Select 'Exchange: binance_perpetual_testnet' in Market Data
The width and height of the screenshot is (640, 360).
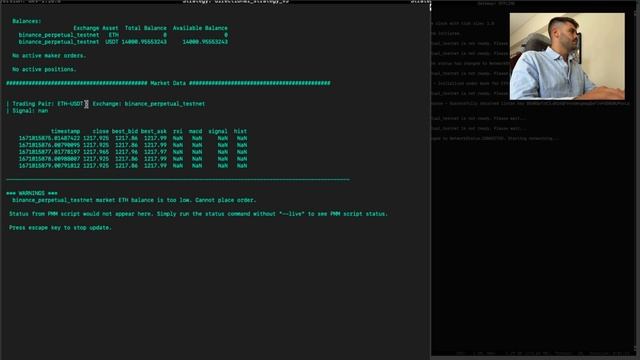point(149,104)
